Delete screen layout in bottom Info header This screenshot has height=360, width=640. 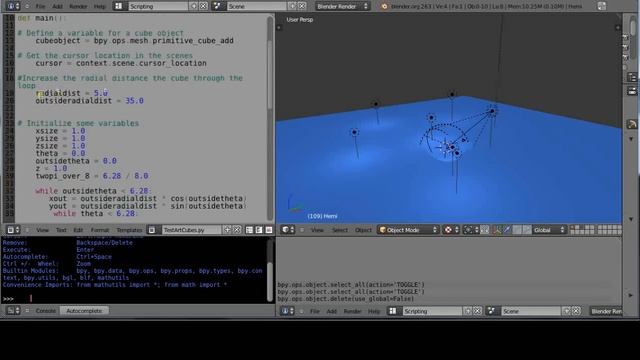tap(478, 311)
